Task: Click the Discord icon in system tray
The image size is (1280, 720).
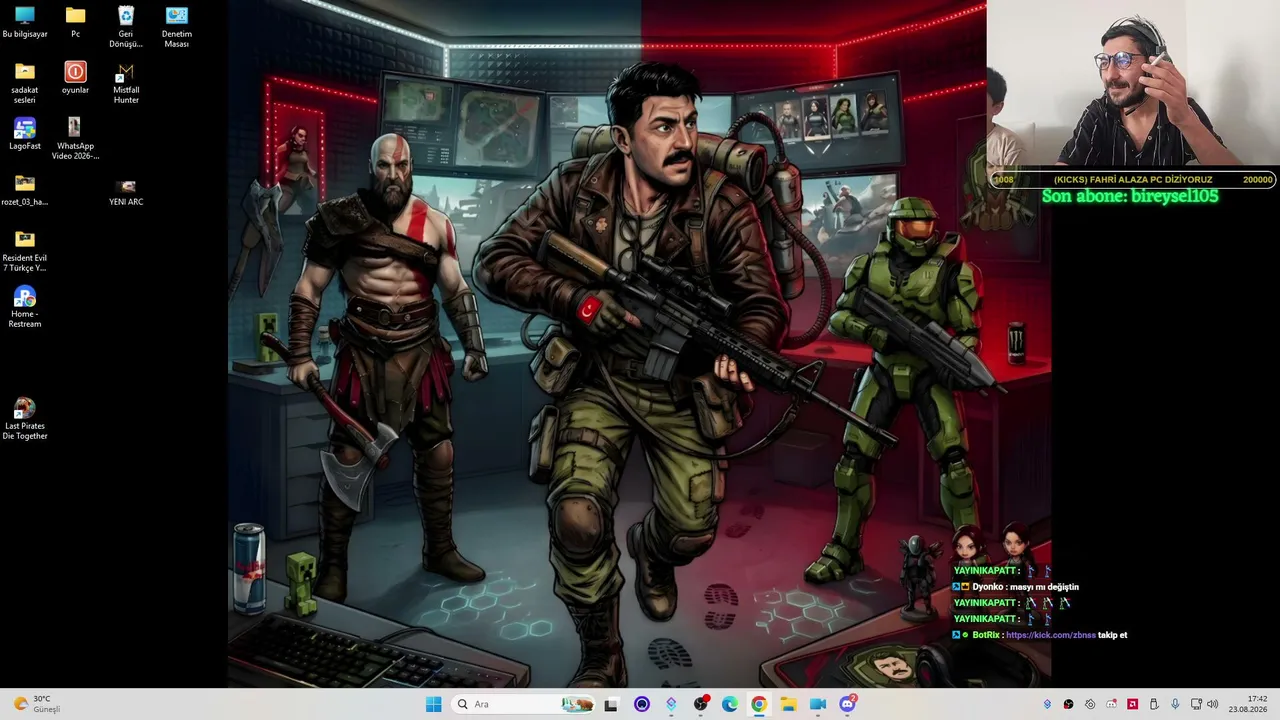Action: pos(1111,704)
